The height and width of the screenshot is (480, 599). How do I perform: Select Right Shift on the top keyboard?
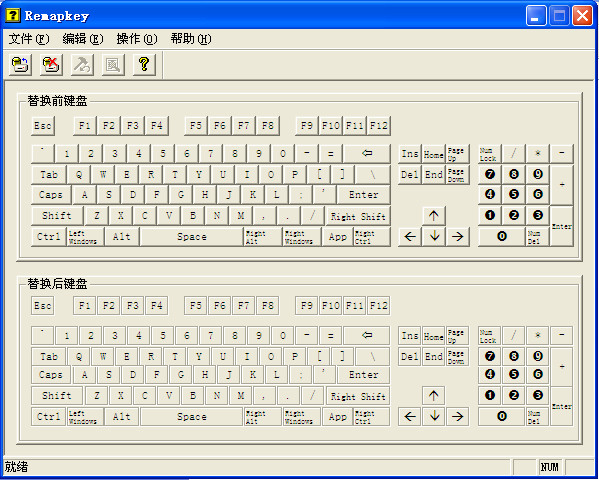pos(358,216)
